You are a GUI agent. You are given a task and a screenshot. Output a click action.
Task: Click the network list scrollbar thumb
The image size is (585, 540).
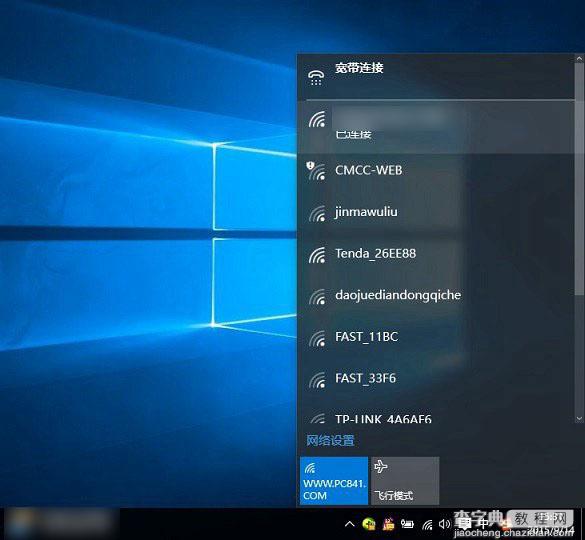(x=579, y=179)
